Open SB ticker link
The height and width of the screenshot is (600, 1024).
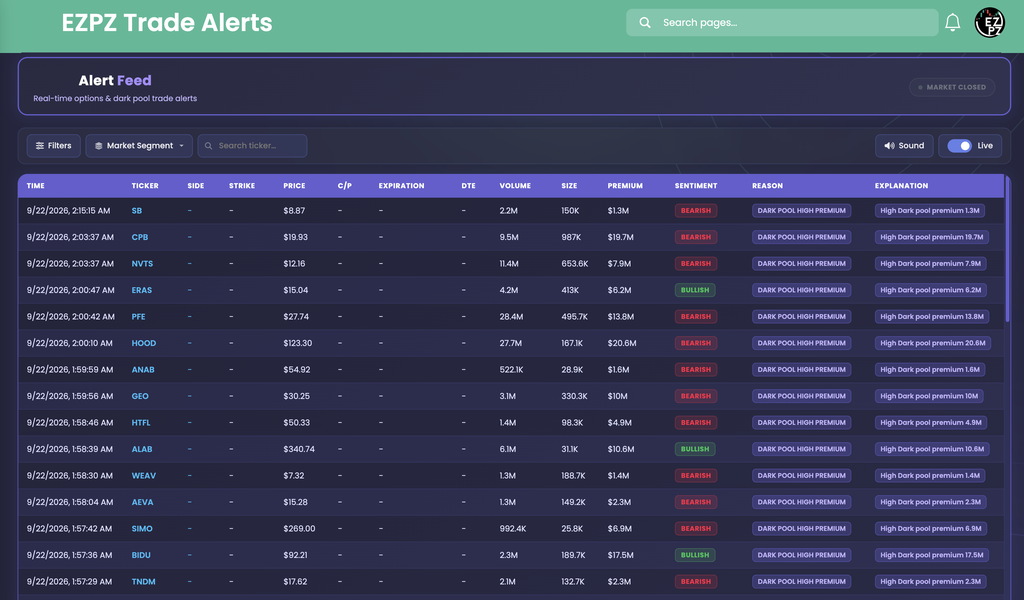[x=136, y=211]
